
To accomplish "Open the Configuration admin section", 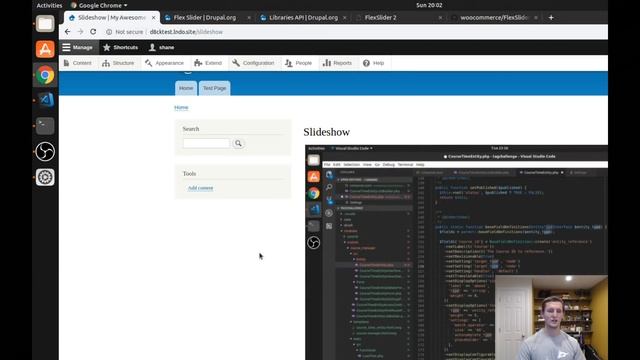I will (253, 63).
